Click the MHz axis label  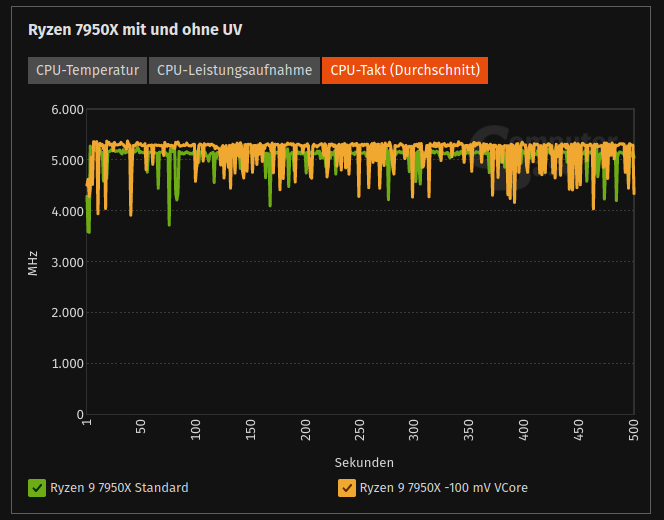[33, 263]
